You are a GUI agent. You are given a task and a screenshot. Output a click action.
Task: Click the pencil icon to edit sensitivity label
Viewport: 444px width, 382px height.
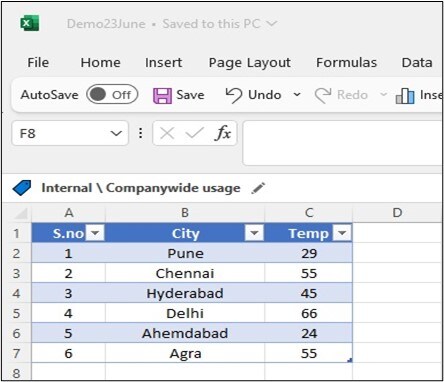258,188
